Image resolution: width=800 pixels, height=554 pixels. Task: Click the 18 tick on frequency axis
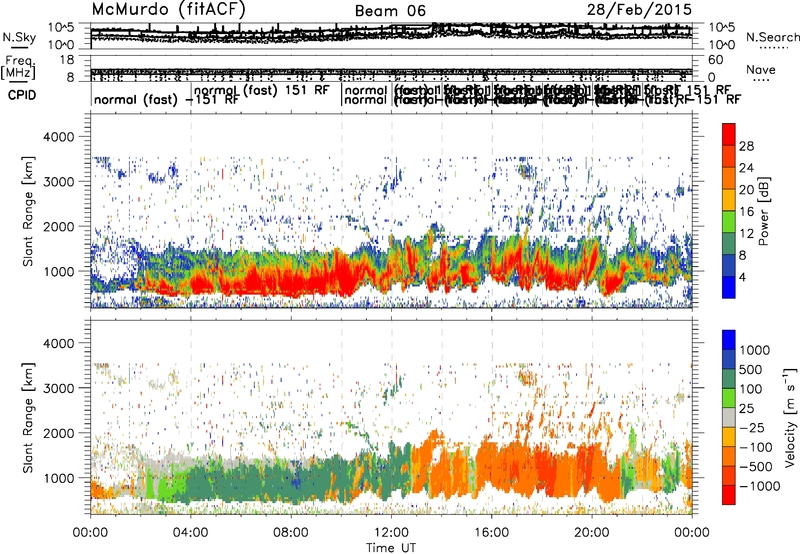click(67, 60)
